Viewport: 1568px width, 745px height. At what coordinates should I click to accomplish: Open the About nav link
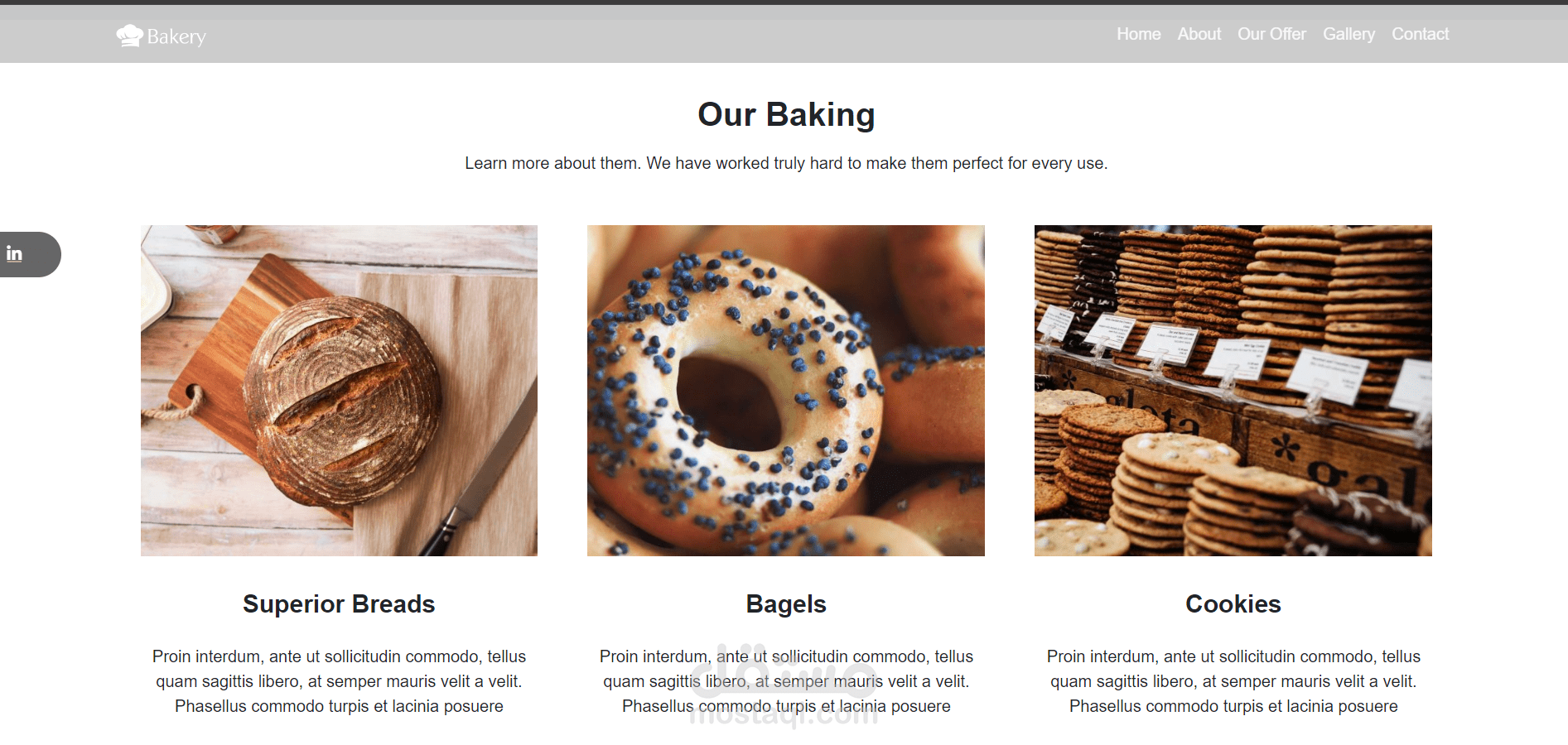tap(1199, 34)
